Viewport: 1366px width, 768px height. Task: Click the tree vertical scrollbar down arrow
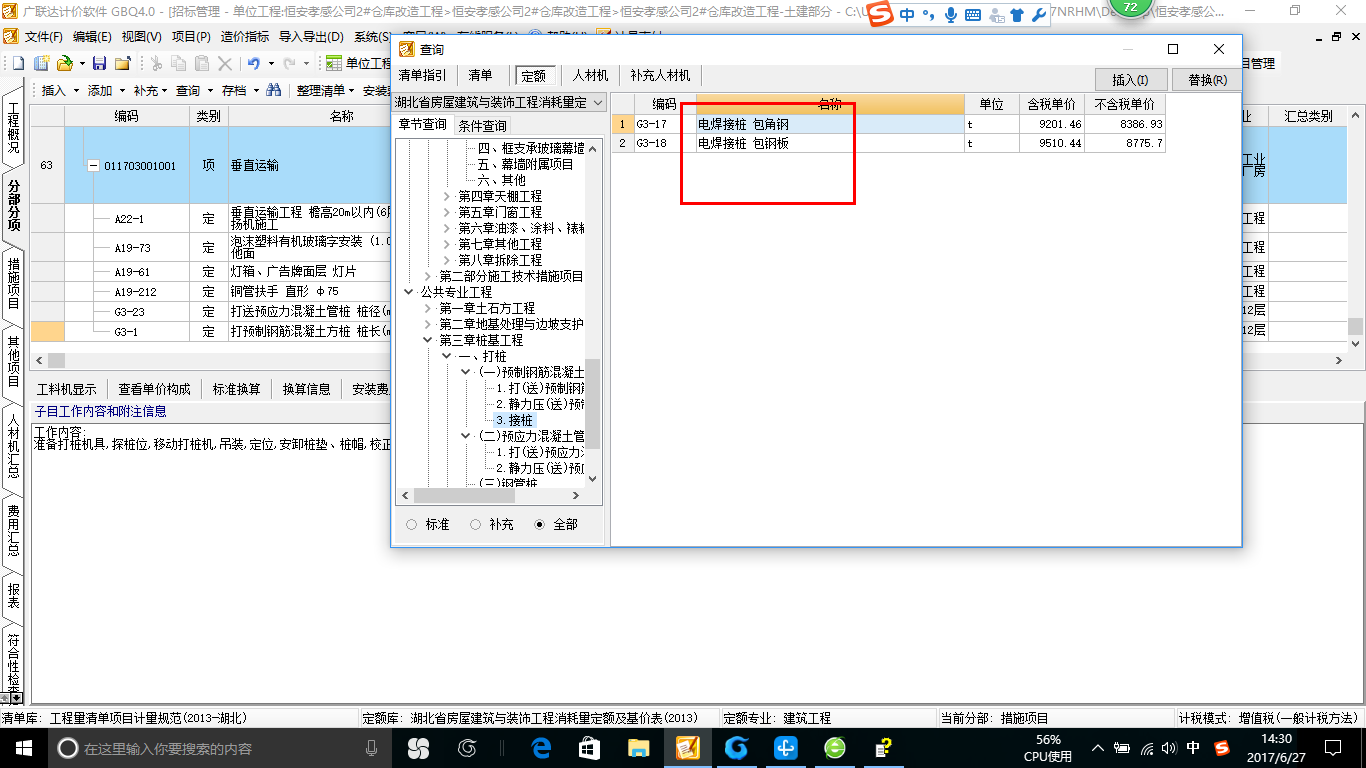[592, 479]
